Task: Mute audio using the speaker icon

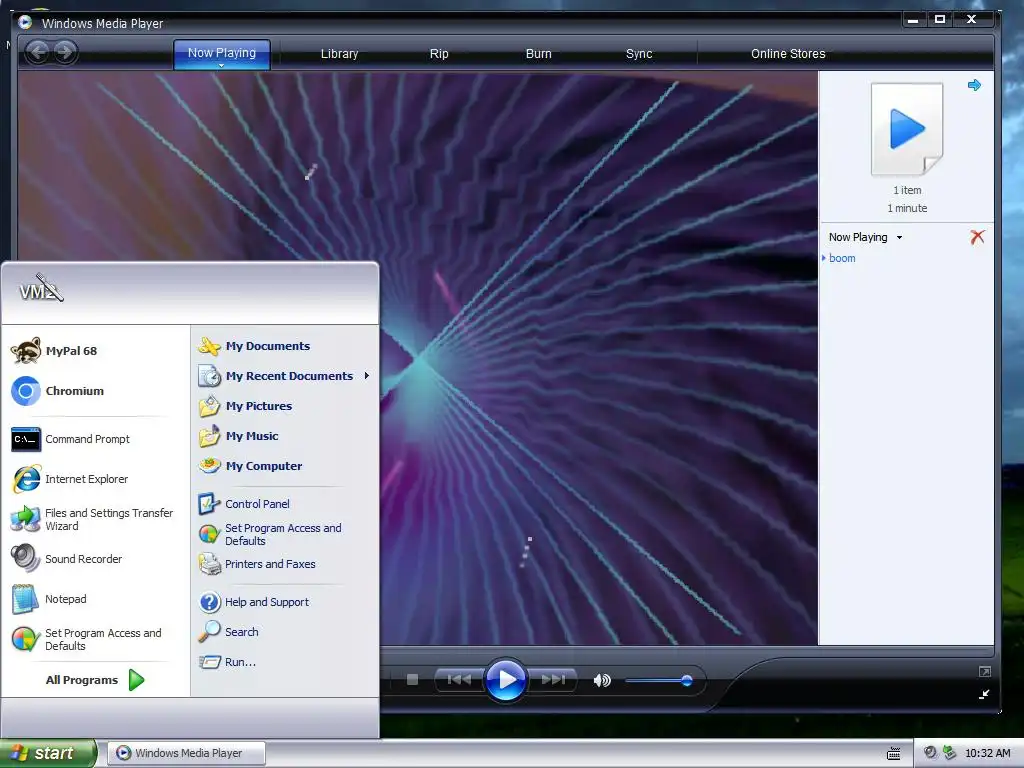Action: click(x=601, y=680)
